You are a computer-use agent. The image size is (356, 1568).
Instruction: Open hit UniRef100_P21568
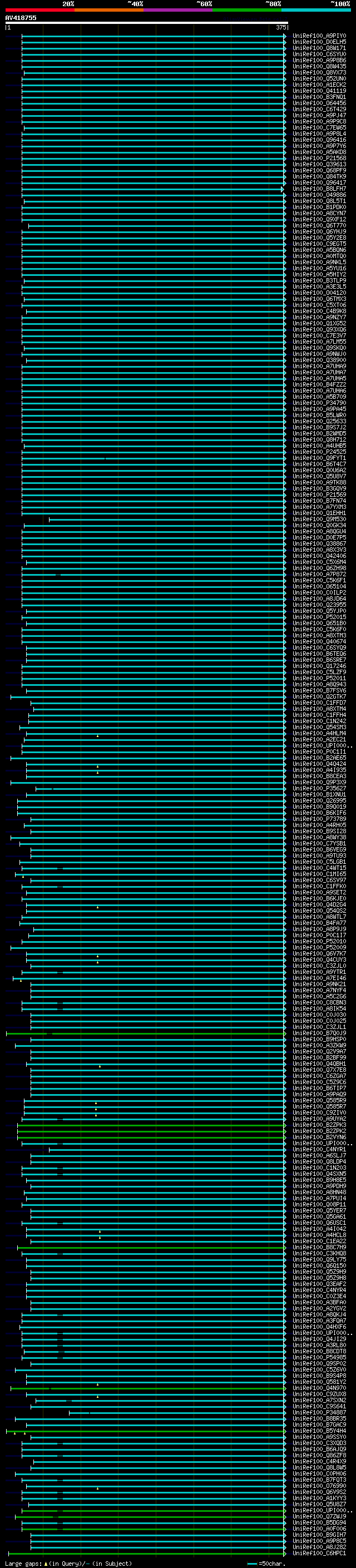[x=319, y=159]
